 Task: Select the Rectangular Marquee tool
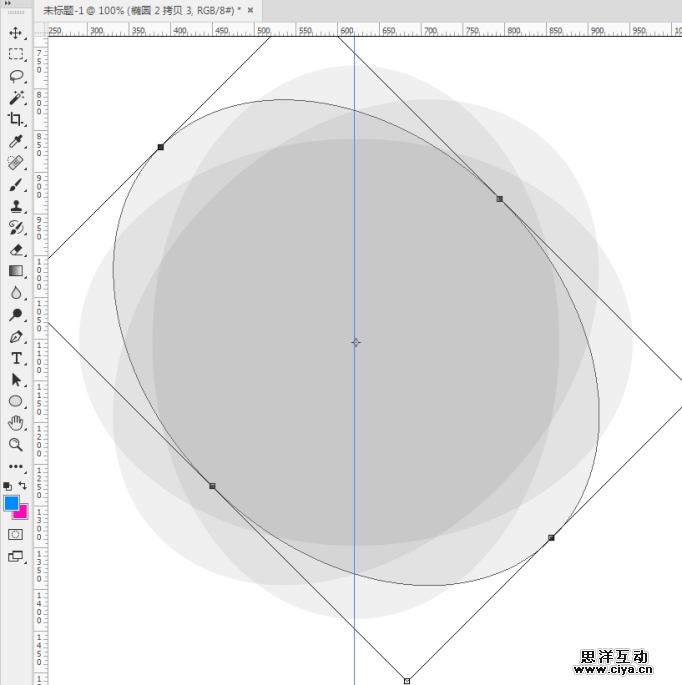pyautogui.click(x=16, y=54)
